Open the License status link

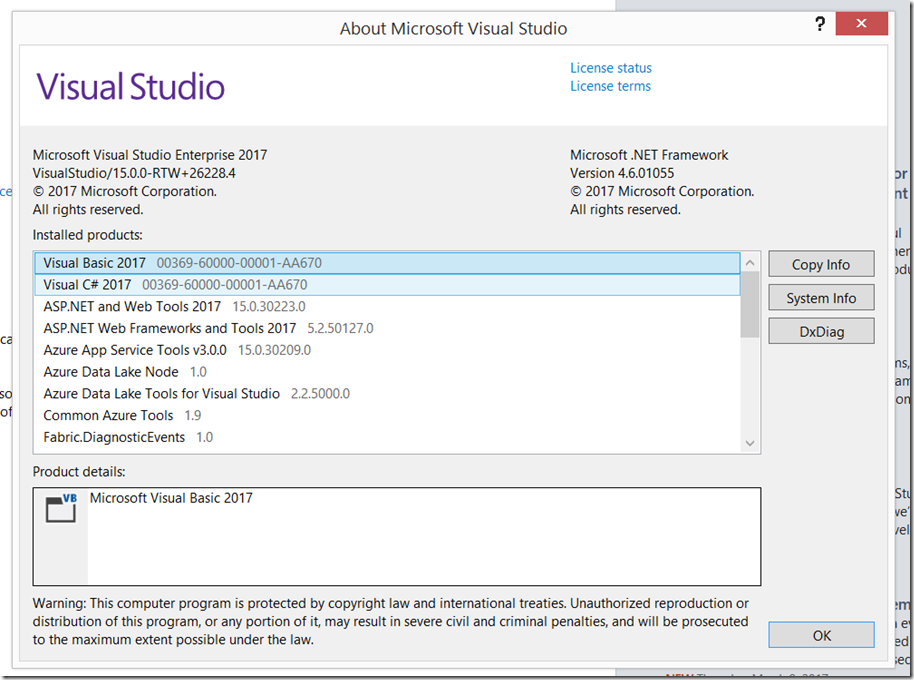(x=610, y=68)
